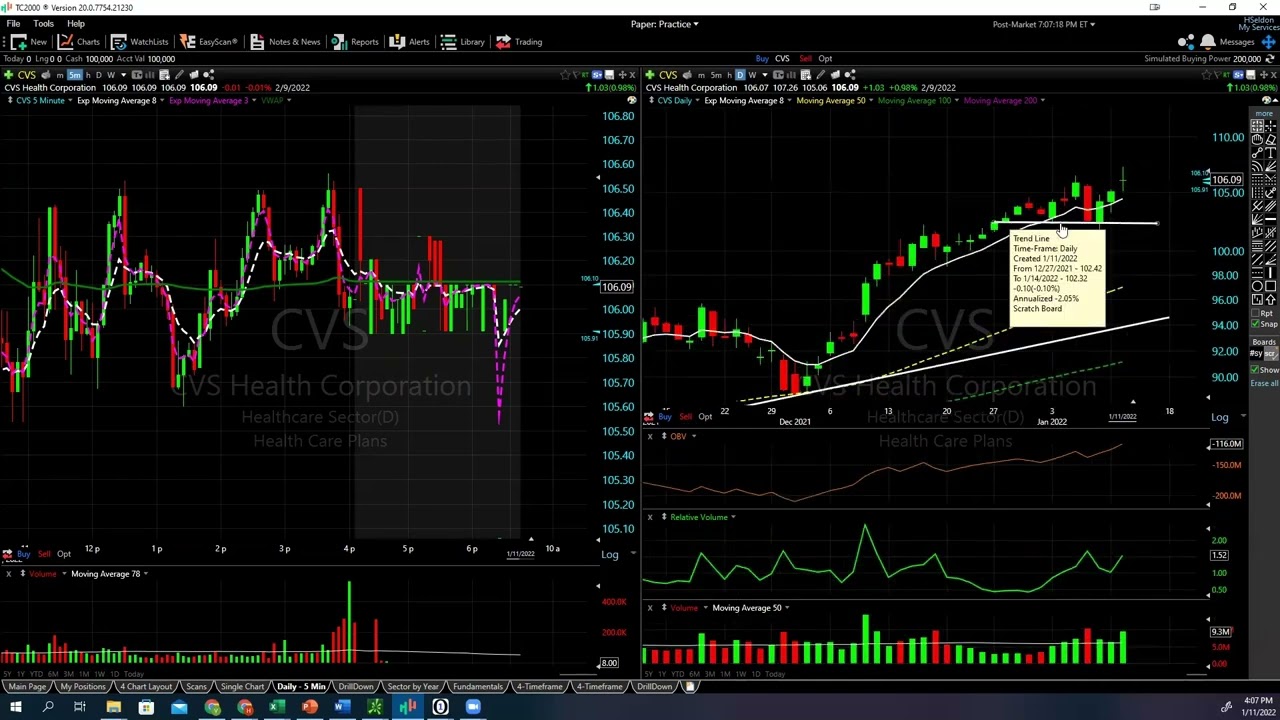Add indicator with green plus on 5-minute chart
The image size is (1280, 720).
click(x=9, y=74)
